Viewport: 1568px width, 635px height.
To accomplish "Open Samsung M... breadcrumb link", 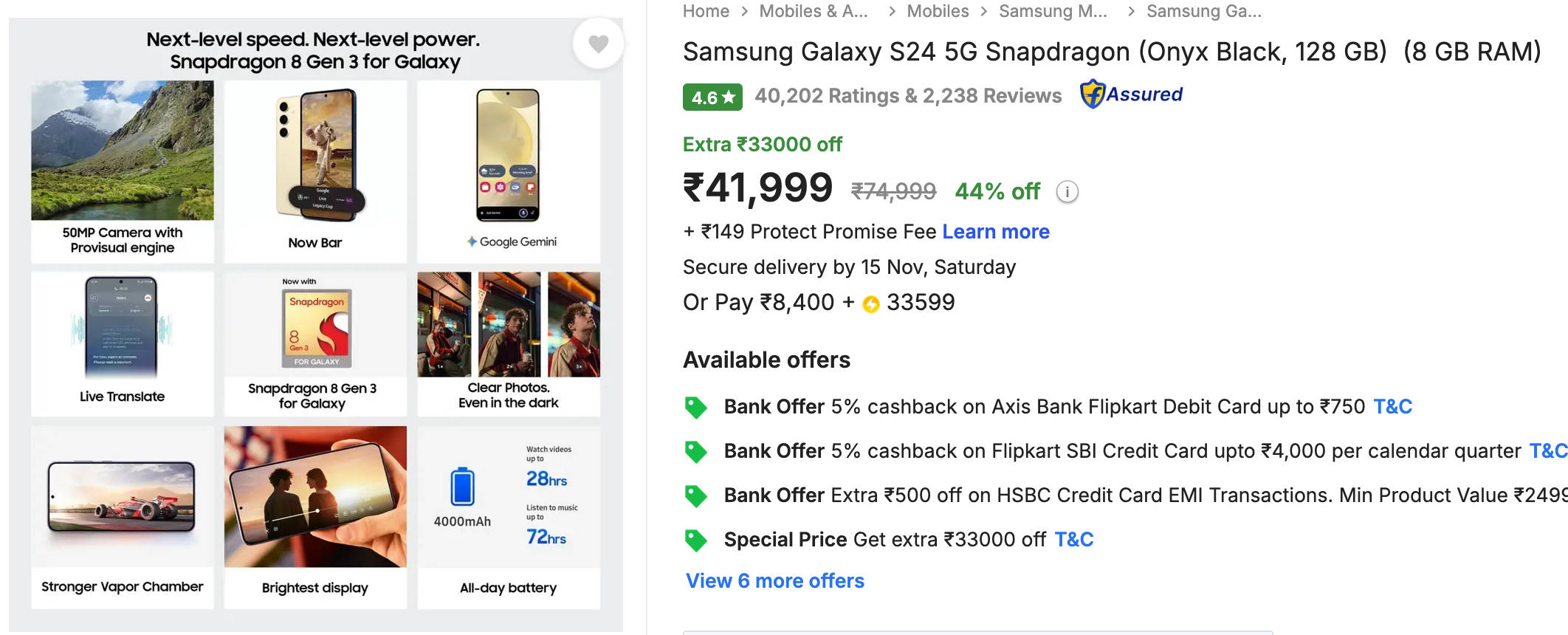I will (x=1053, y=11).
